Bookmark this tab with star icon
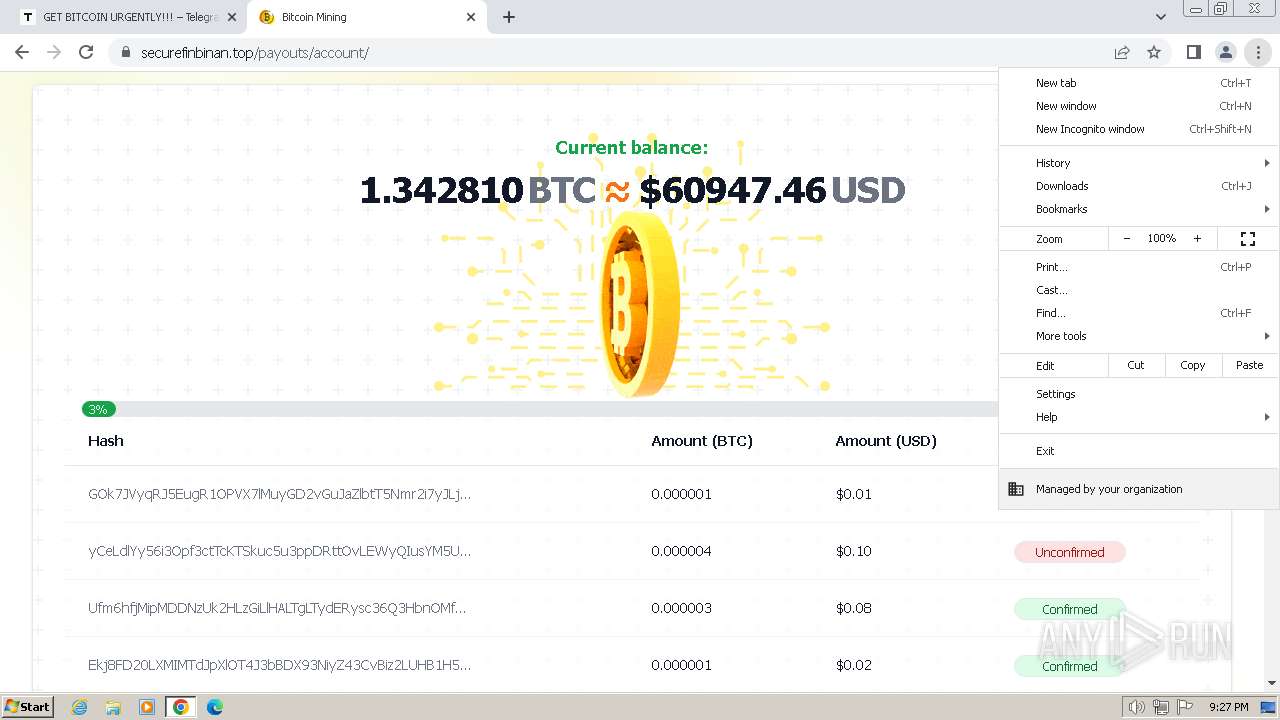Image resolution: width=1280 pixels, height=720 pixels. 1154,52
